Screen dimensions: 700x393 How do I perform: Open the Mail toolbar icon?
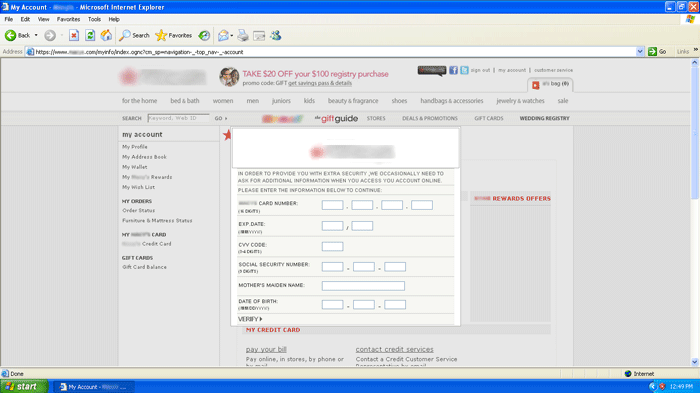pyautogui.click(x=224, y=35)
